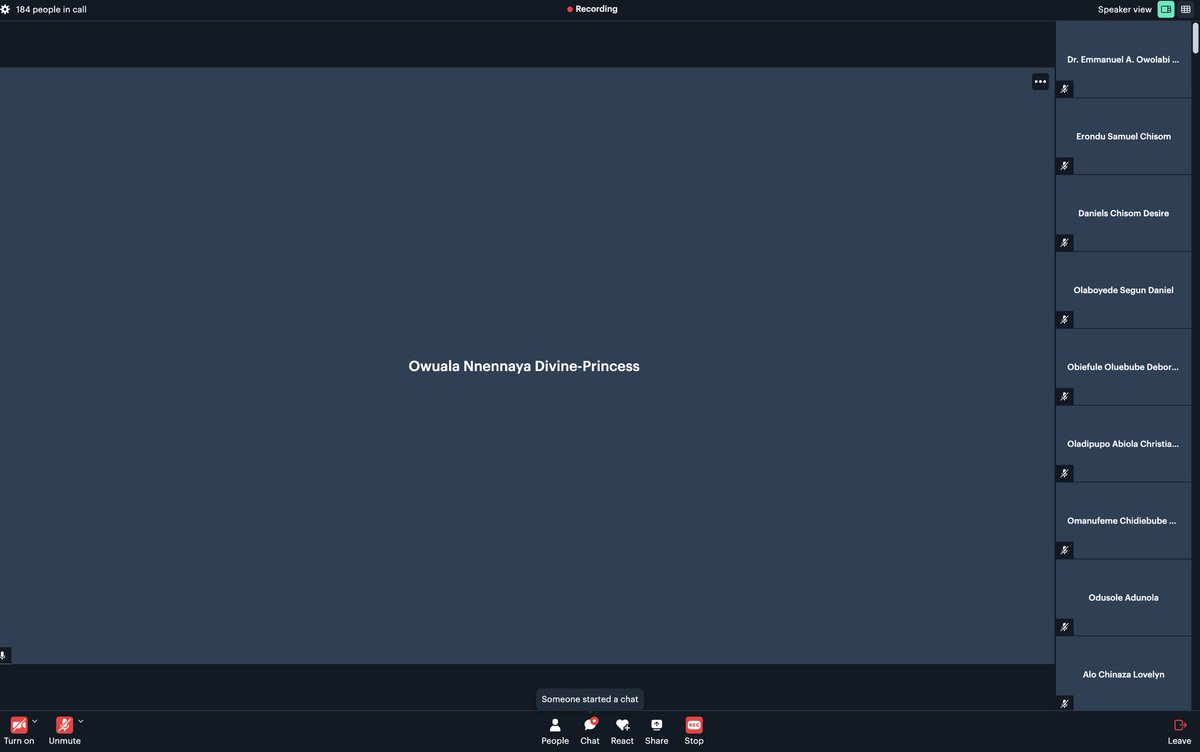Click muted mic icon on Daniels Chisom tile

tap(1065, 243)
